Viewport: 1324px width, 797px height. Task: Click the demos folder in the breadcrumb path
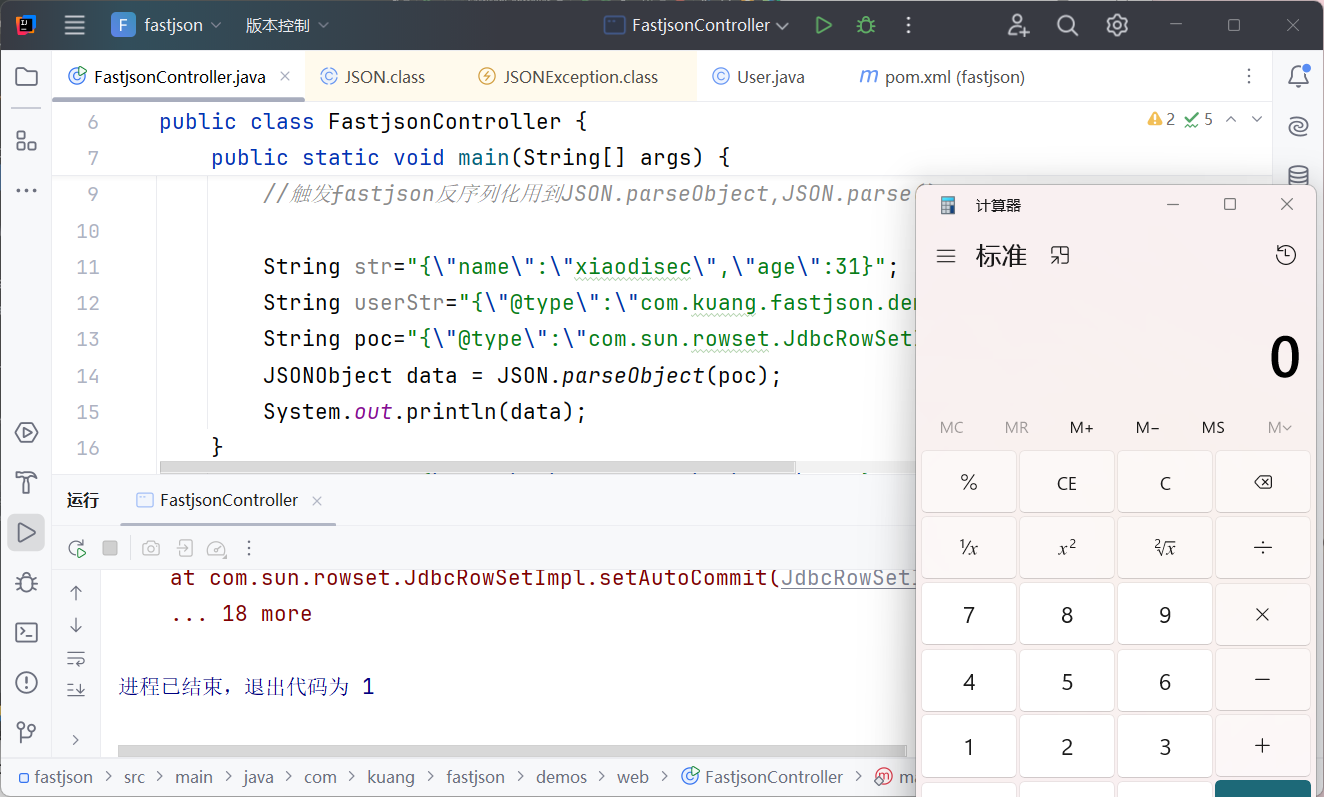pyautogui.click(x=561, y=777)
